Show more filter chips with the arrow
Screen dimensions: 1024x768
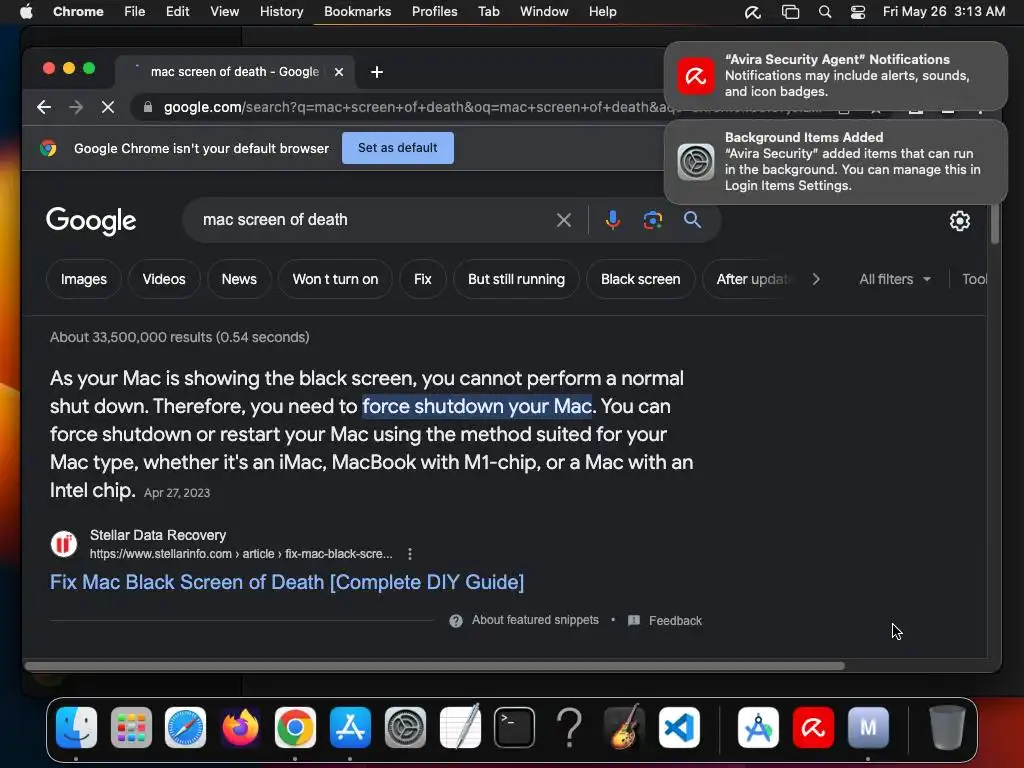pos(816,280)
